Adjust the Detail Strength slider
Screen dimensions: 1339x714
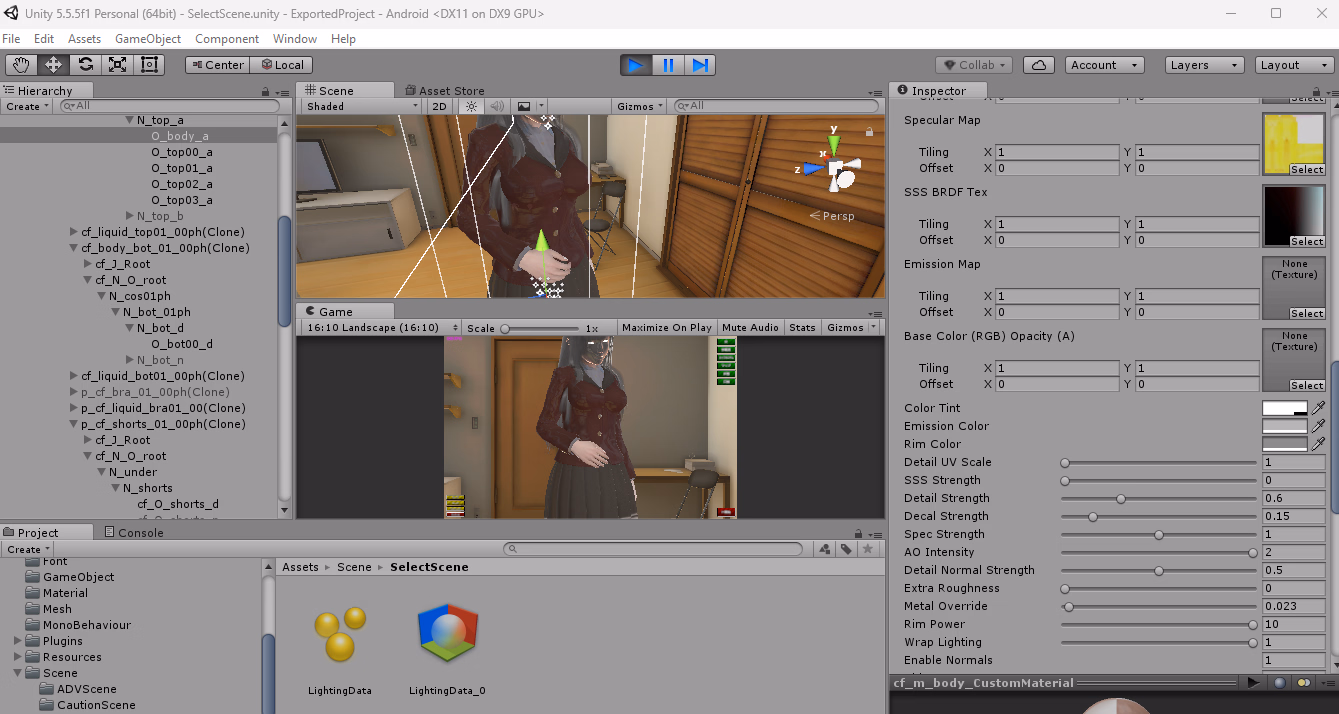click(1120, 498)
